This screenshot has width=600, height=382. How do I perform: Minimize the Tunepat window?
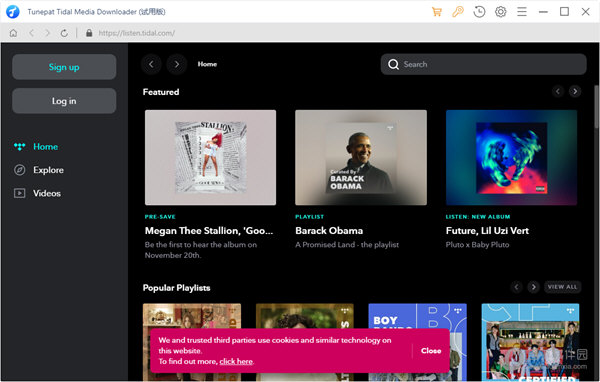(543, 11)
